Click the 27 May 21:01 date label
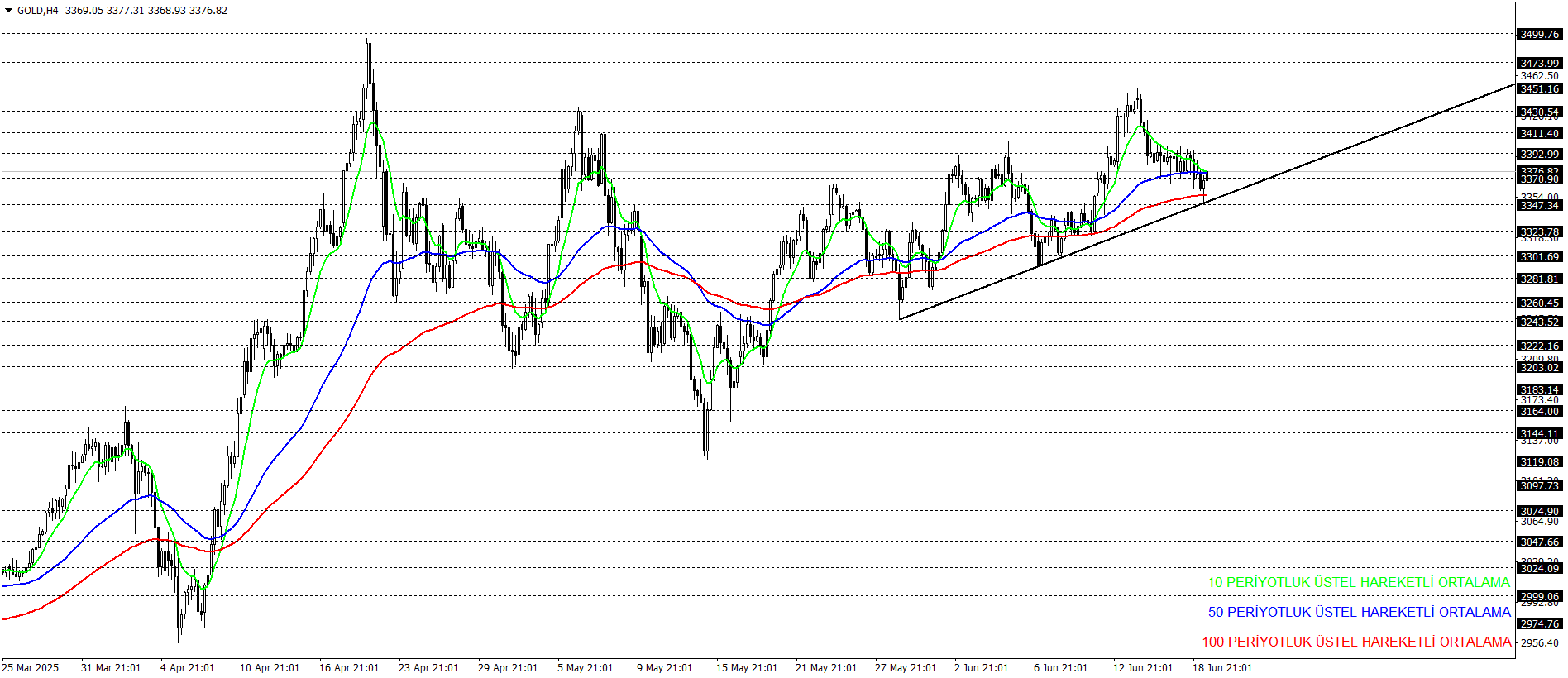The width and height of the screenshot is (1568, 678). click(906, 667)
